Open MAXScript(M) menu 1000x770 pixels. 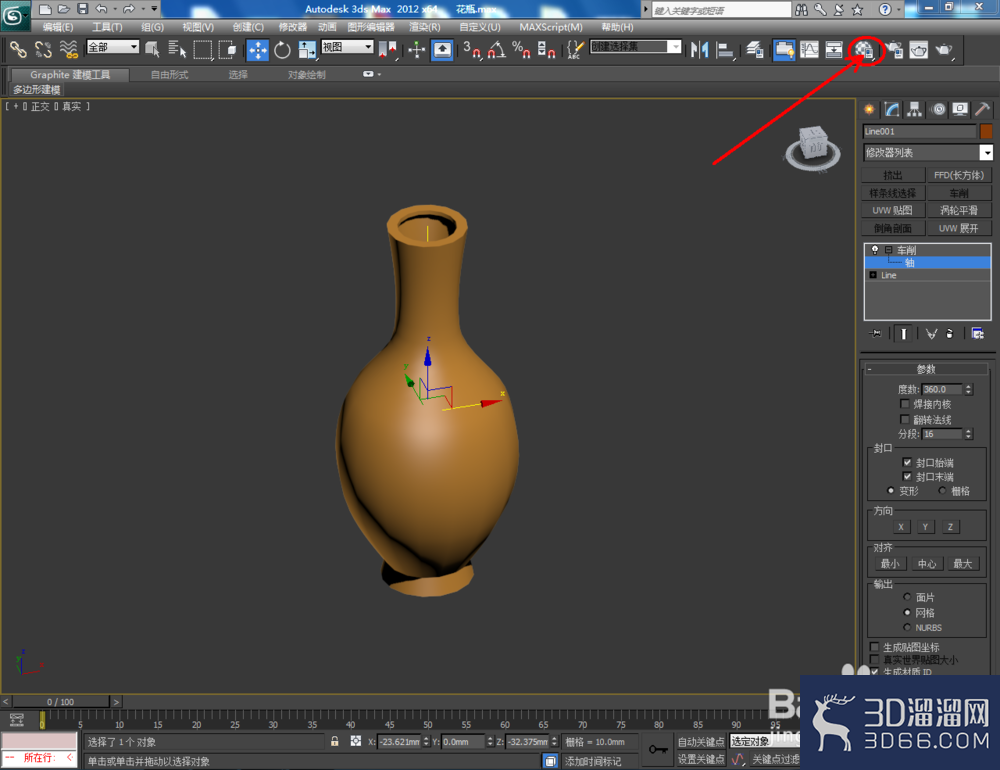(551, 27)
